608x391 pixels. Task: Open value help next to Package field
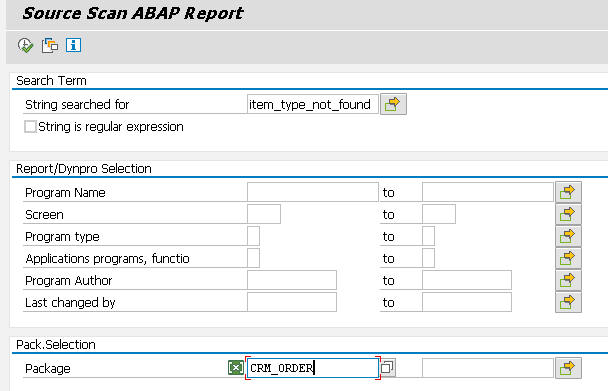(x=387, y=367)
